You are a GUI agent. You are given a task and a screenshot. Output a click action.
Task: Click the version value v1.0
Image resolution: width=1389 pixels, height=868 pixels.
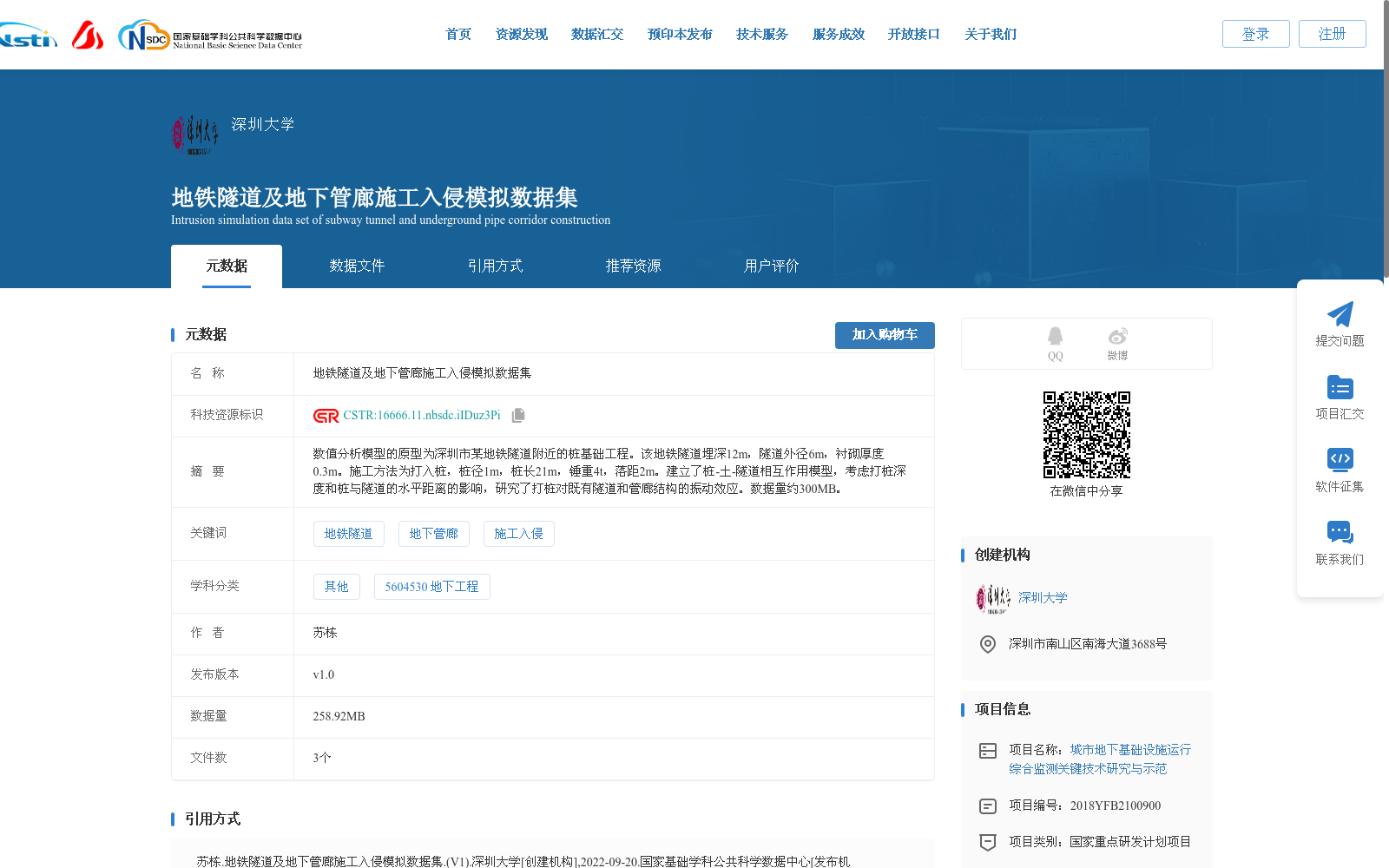(323, 674)
